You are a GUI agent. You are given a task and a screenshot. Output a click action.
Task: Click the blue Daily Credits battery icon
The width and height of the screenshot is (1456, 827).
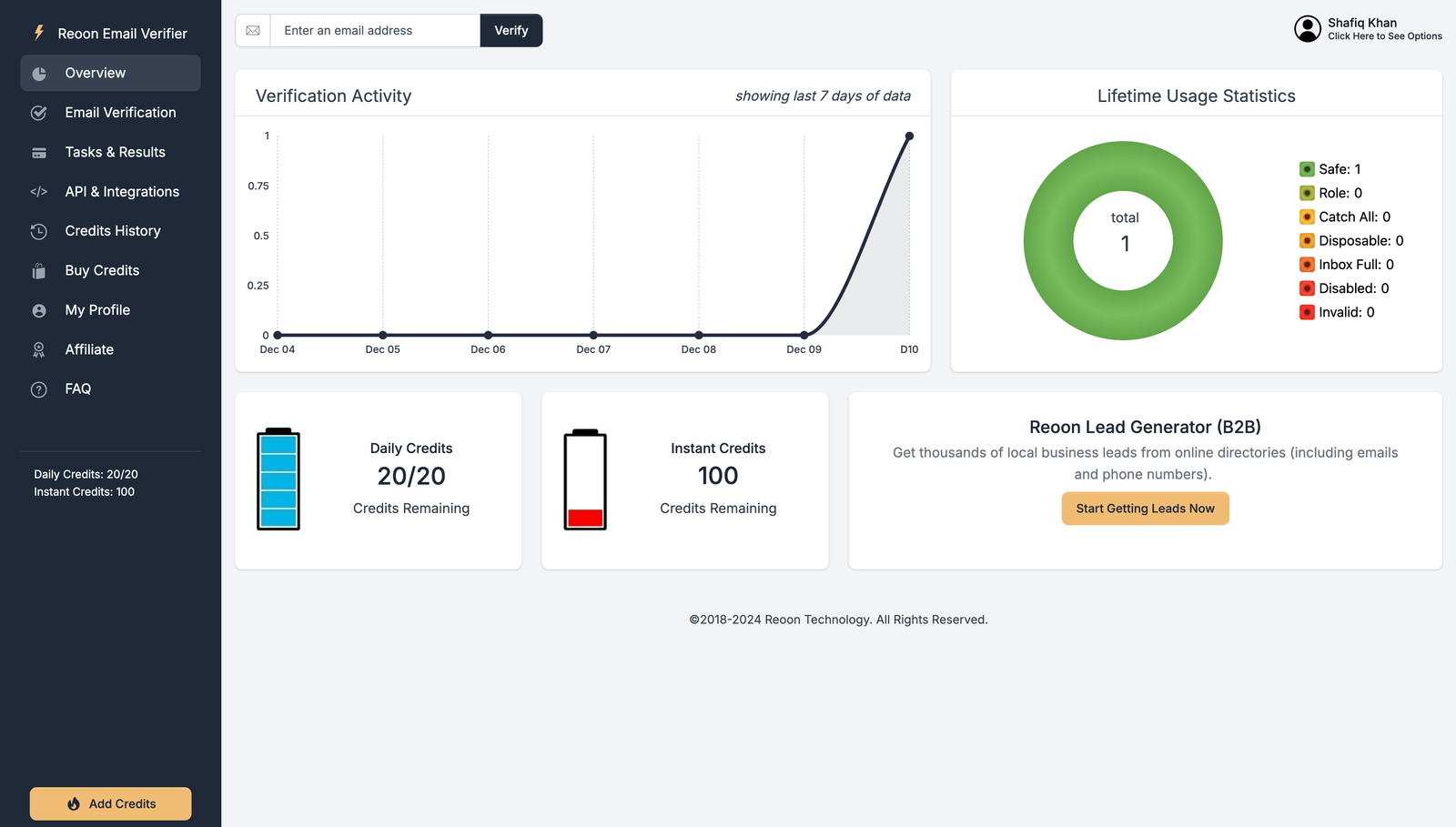point(278,479)
